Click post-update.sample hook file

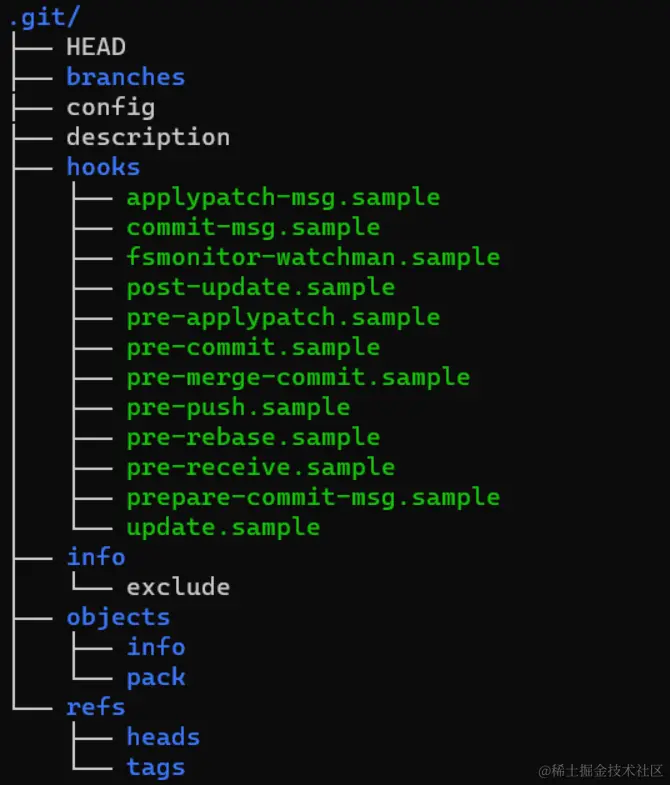(x=260, y=287)
